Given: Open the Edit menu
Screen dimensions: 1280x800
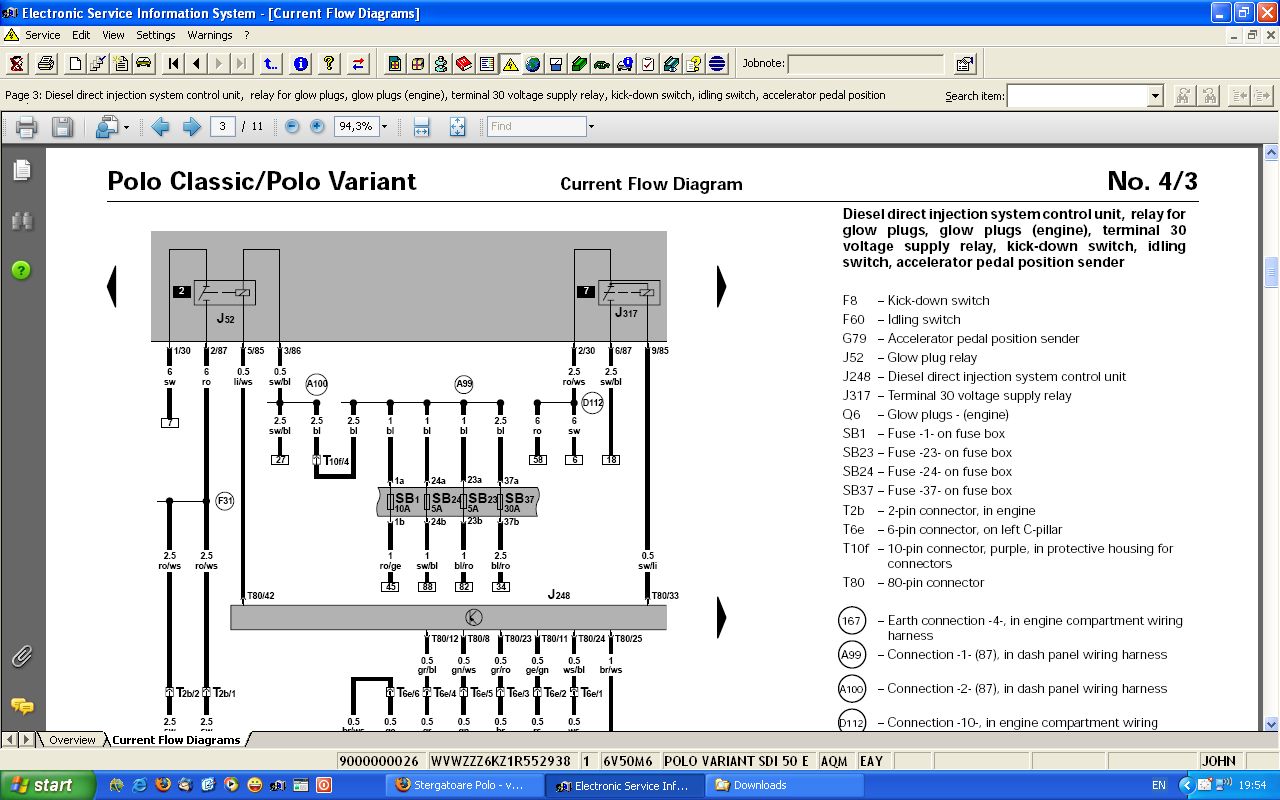Looking at the screenshot, I should pos(81,35).
